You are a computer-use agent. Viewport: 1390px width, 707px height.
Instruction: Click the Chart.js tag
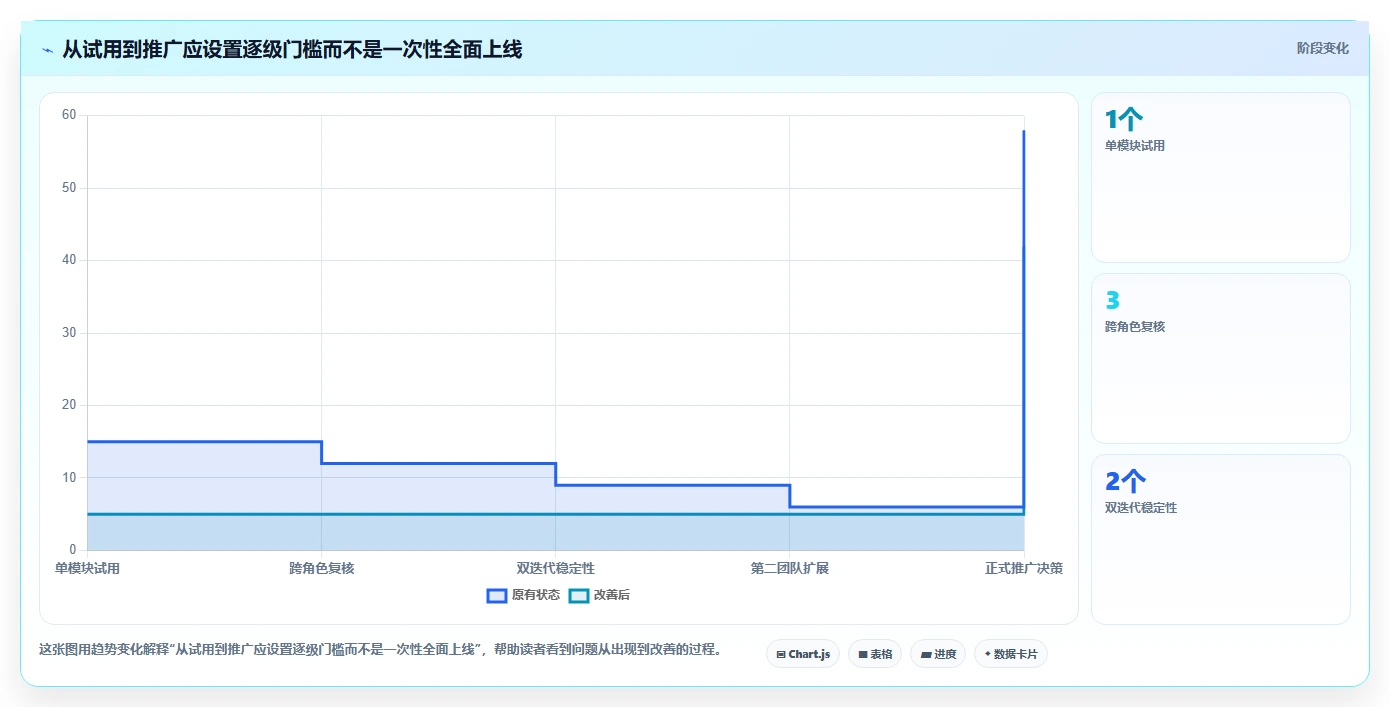[803, 654]
